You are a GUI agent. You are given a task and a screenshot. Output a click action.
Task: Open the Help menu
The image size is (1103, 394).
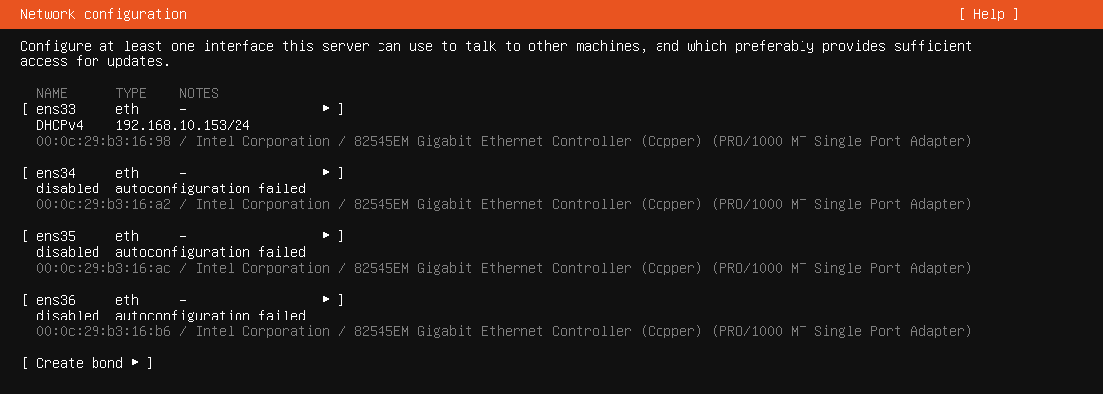pyautogui.click(x=988, y=14)
